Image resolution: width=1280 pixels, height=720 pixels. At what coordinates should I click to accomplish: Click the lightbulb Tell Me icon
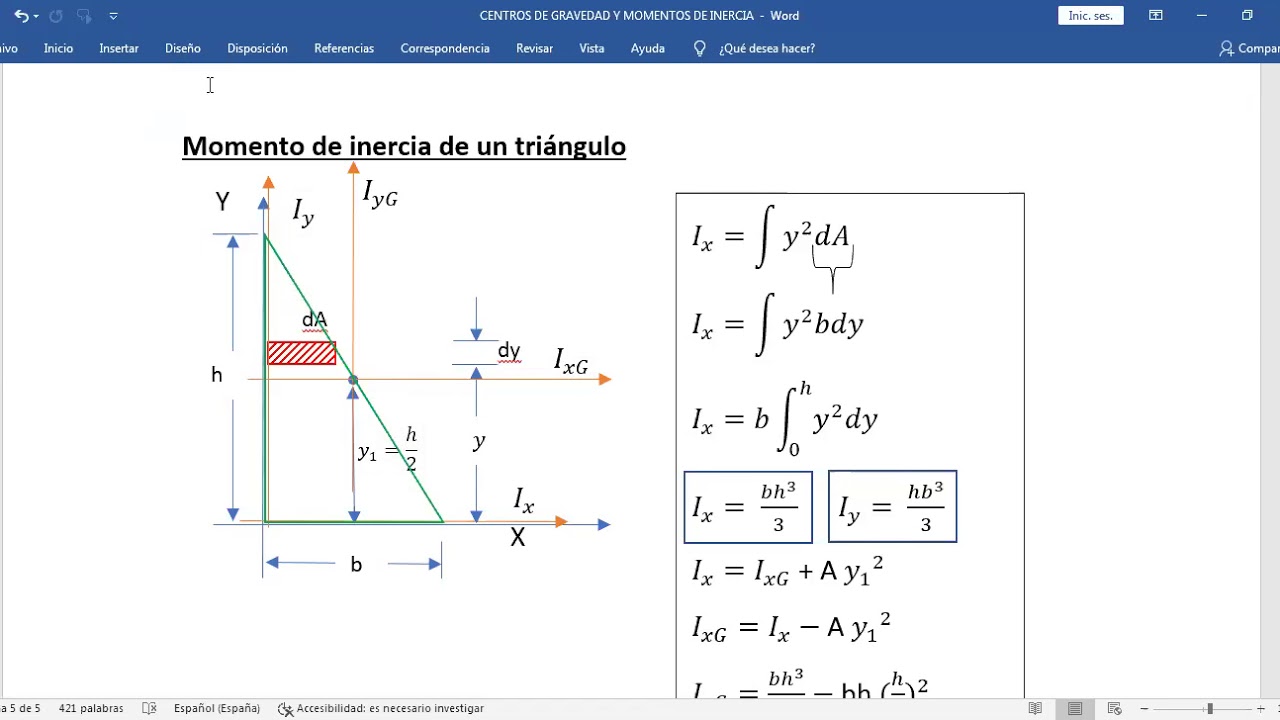coord(700,48)
